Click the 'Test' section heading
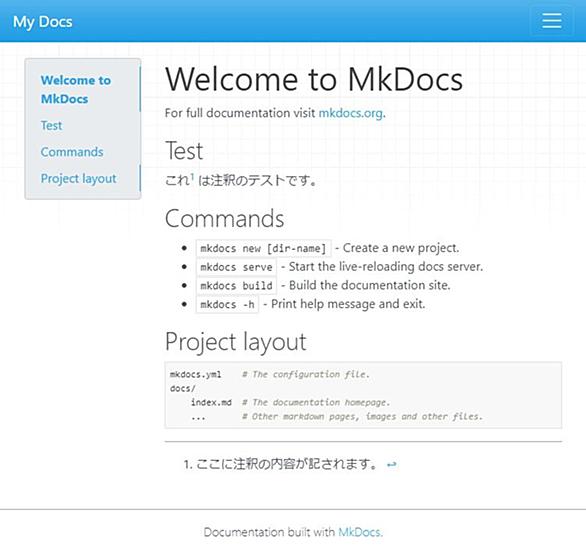Image resolution: width=586 pixels, height=548 pixels. coord(184,151)
